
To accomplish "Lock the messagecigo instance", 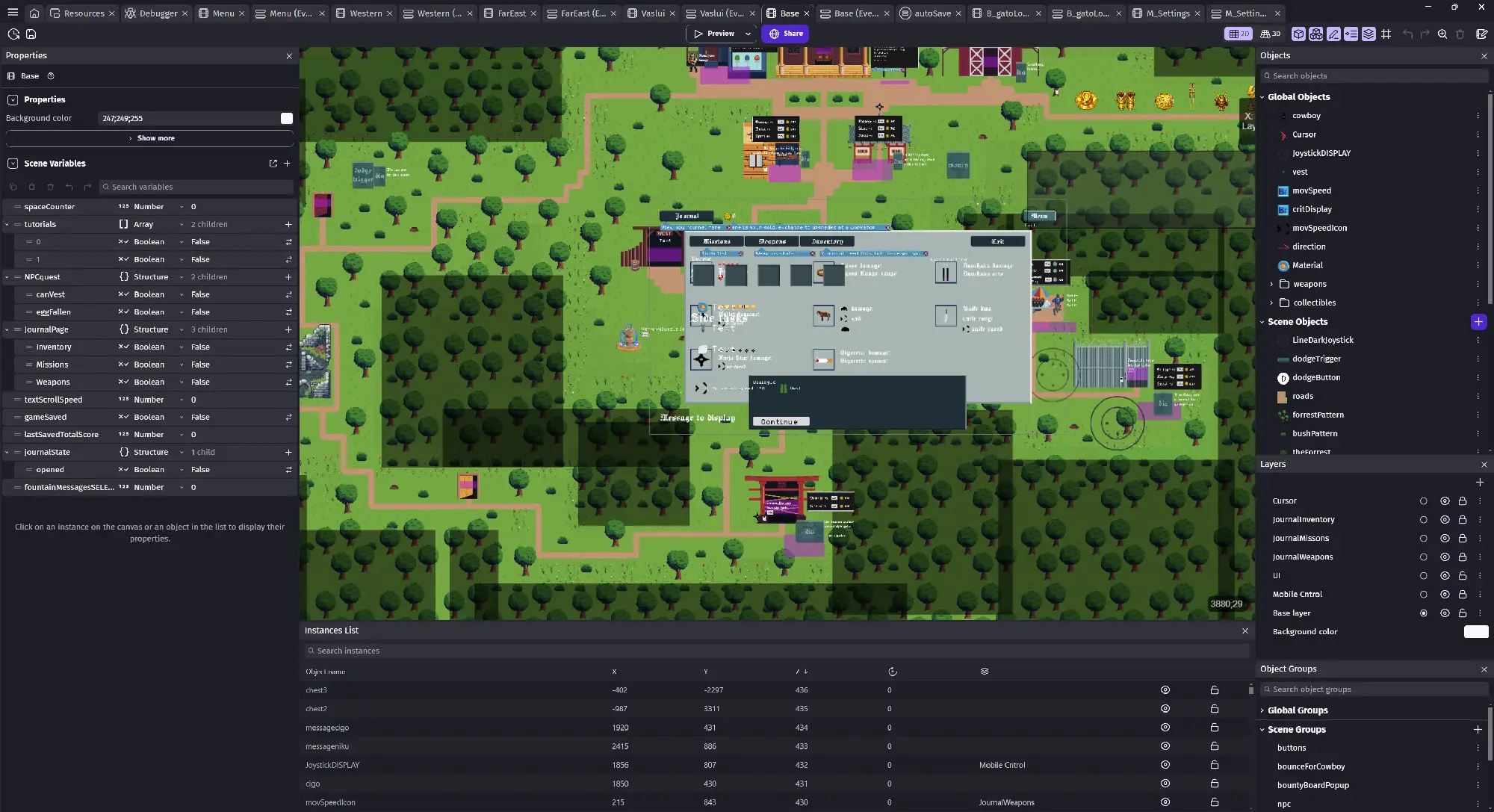I will click(x=1215, y=728).
